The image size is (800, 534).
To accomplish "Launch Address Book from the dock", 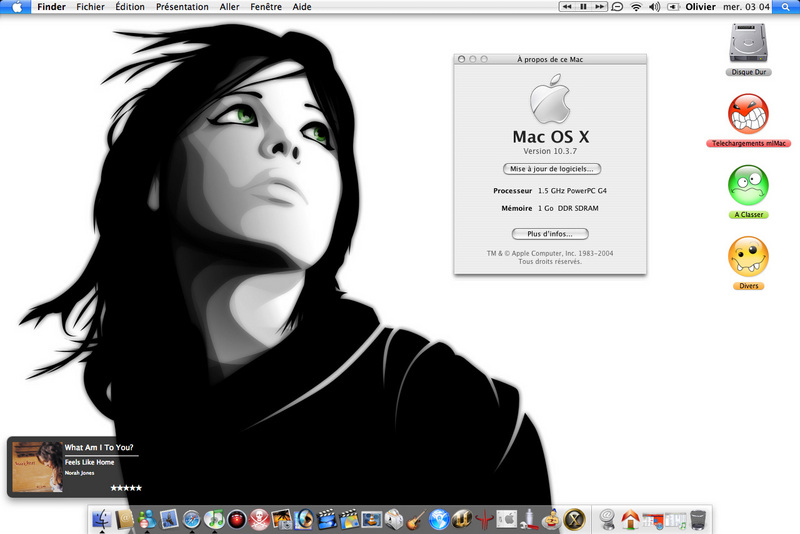I will coord(124,519).
